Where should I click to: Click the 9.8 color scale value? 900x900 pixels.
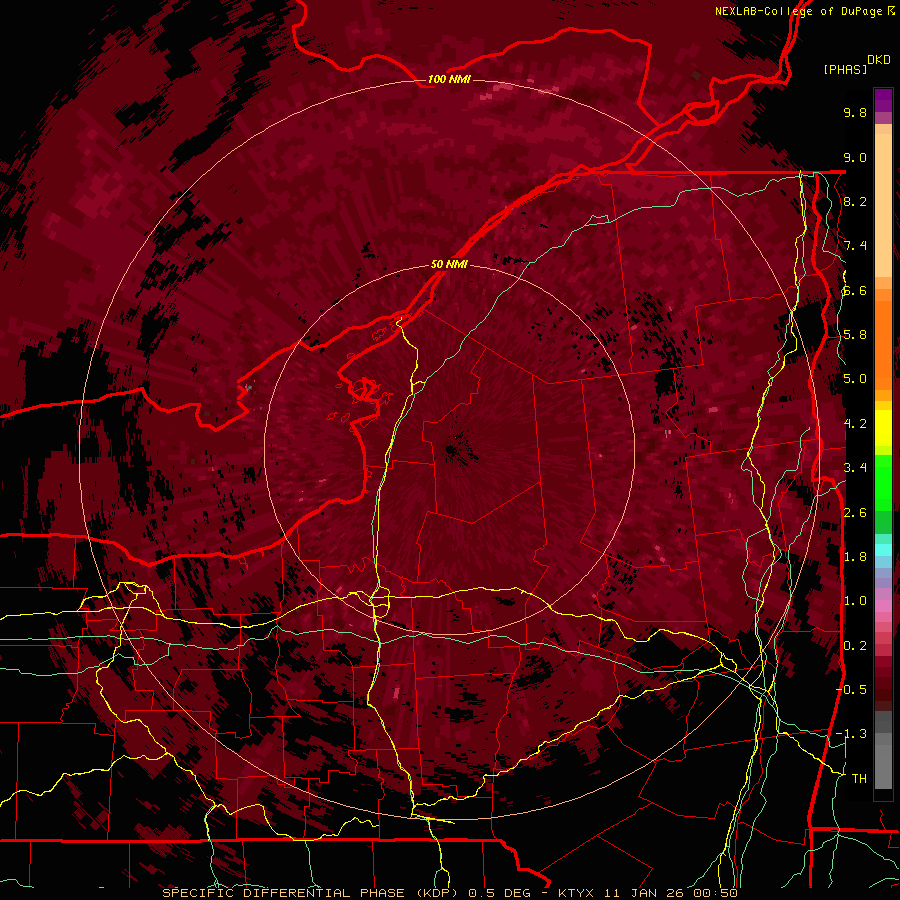tap(855, 112)
